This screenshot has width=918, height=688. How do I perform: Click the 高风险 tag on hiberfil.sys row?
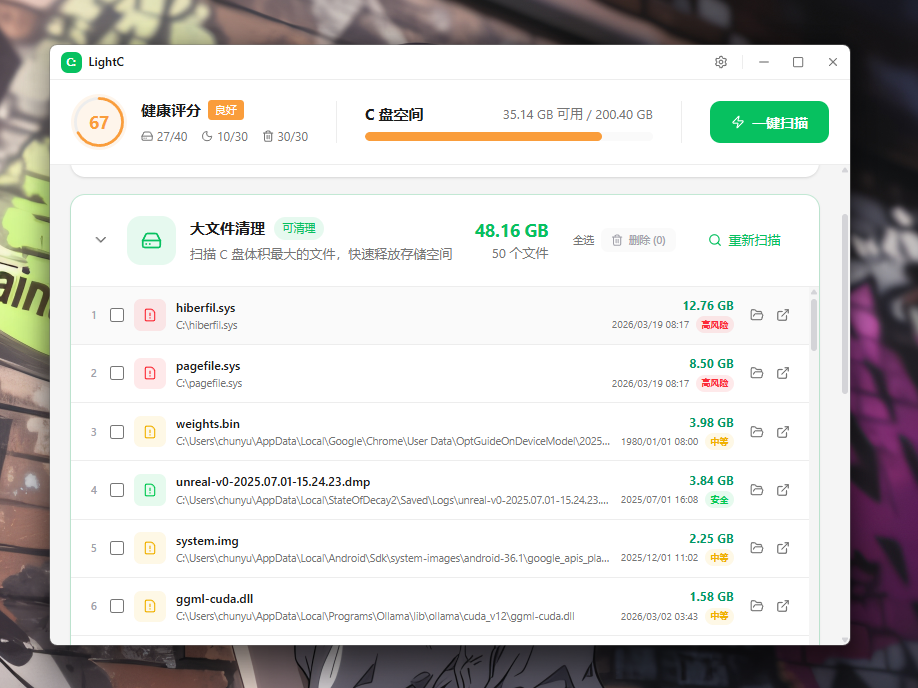click(715, 325)
